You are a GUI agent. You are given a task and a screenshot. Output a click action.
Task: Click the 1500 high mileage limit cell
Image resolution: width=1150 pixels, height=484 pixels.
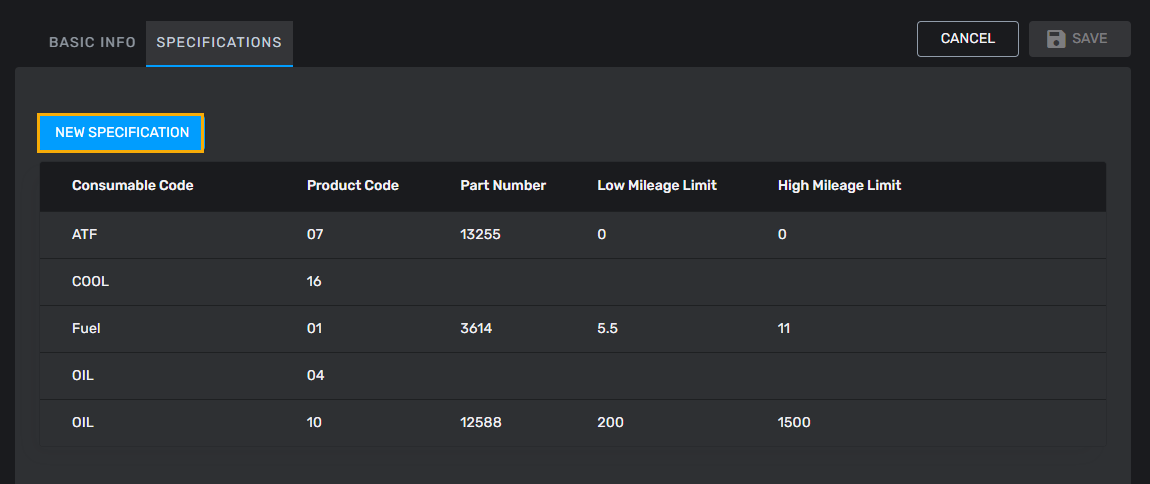[793, 423]
